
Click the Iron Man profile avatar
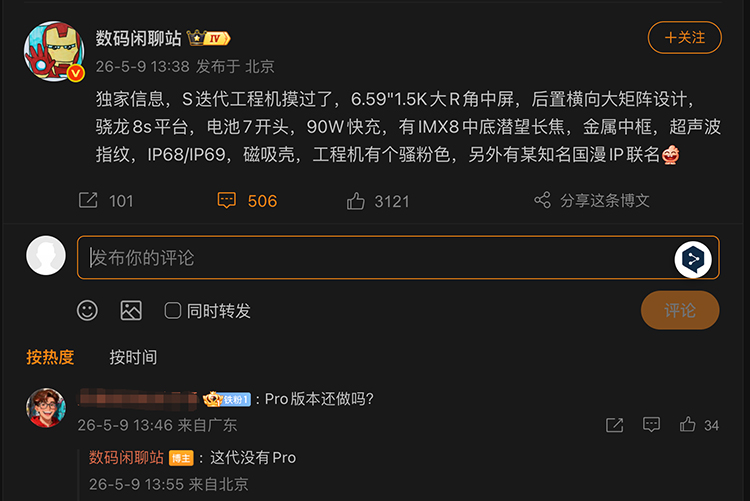pyautogui.click(x=54, y=51)
